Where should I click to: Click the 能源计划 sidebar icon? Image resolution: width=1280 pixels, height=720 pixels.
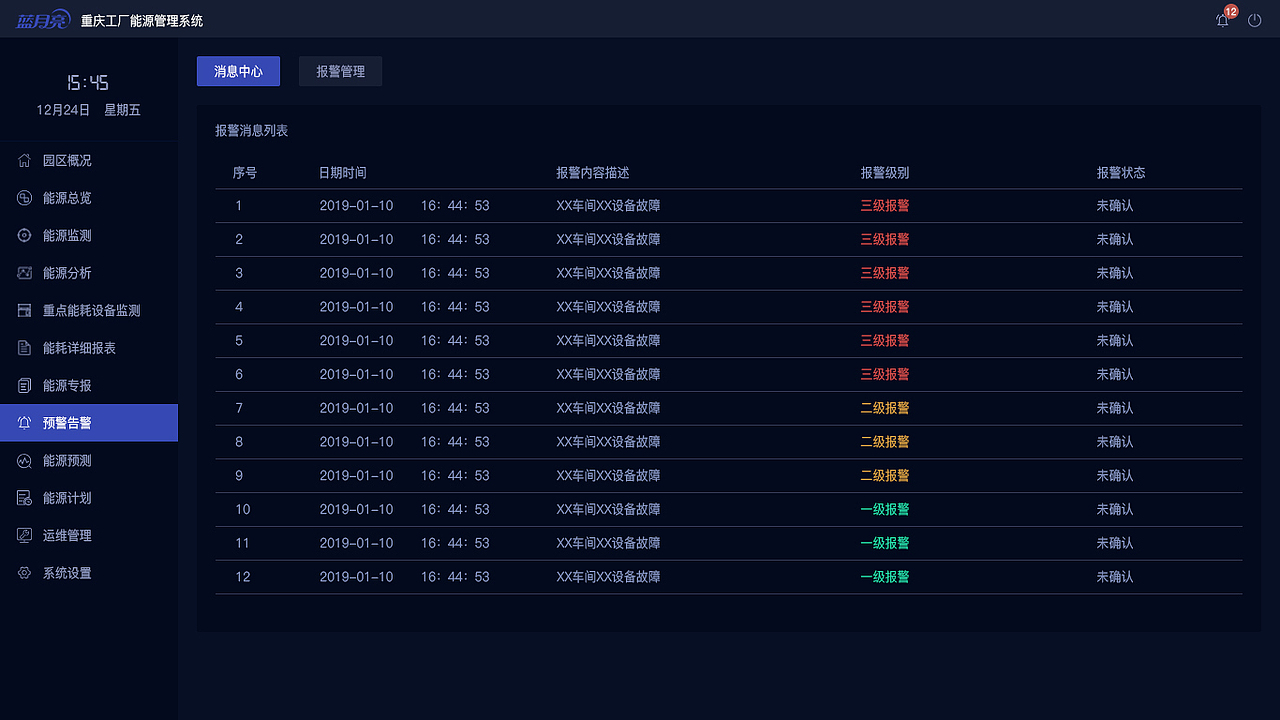pyautogui.click(x=25, y=498)
